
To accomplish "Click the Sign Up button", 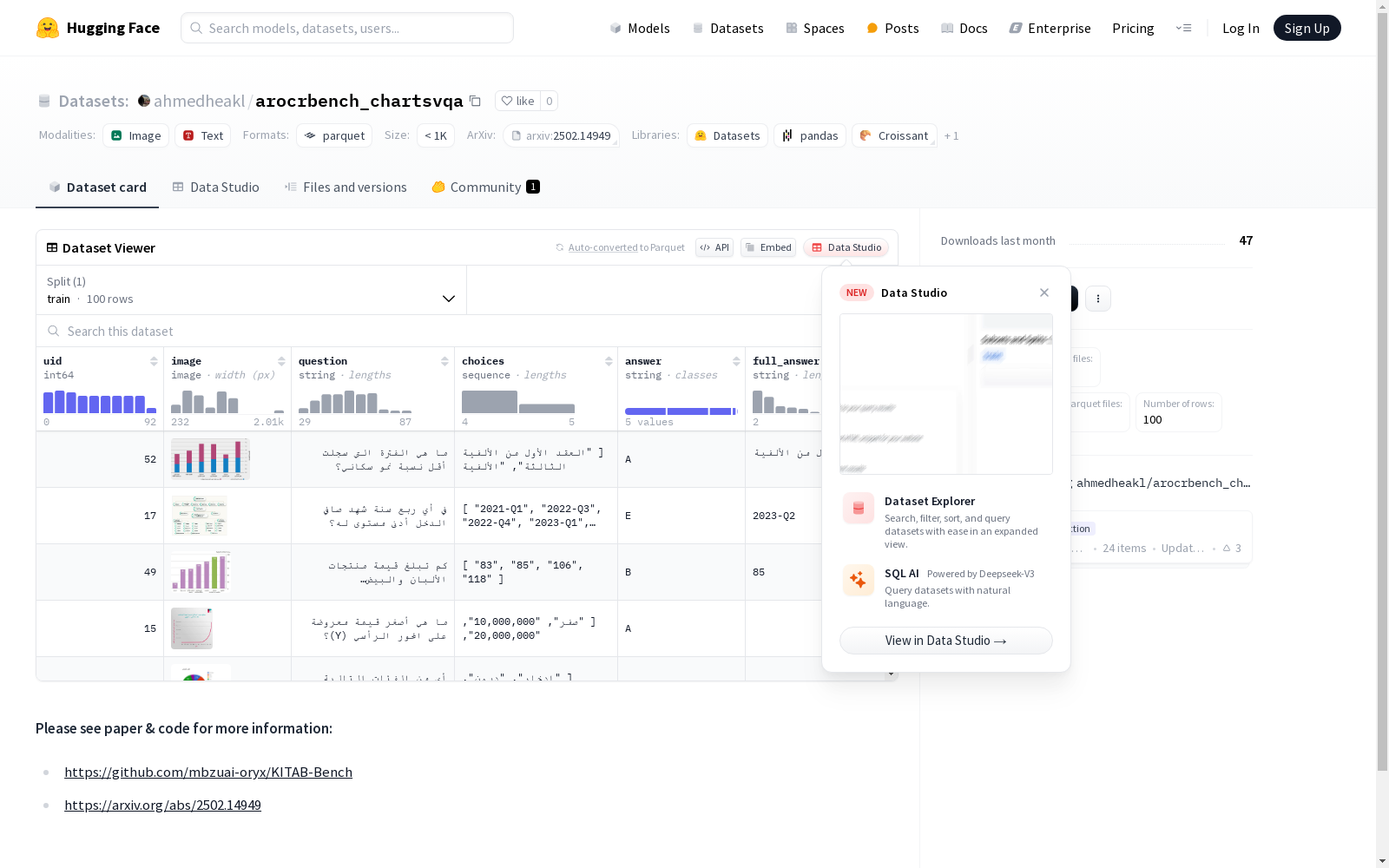I will [1307, 28].
